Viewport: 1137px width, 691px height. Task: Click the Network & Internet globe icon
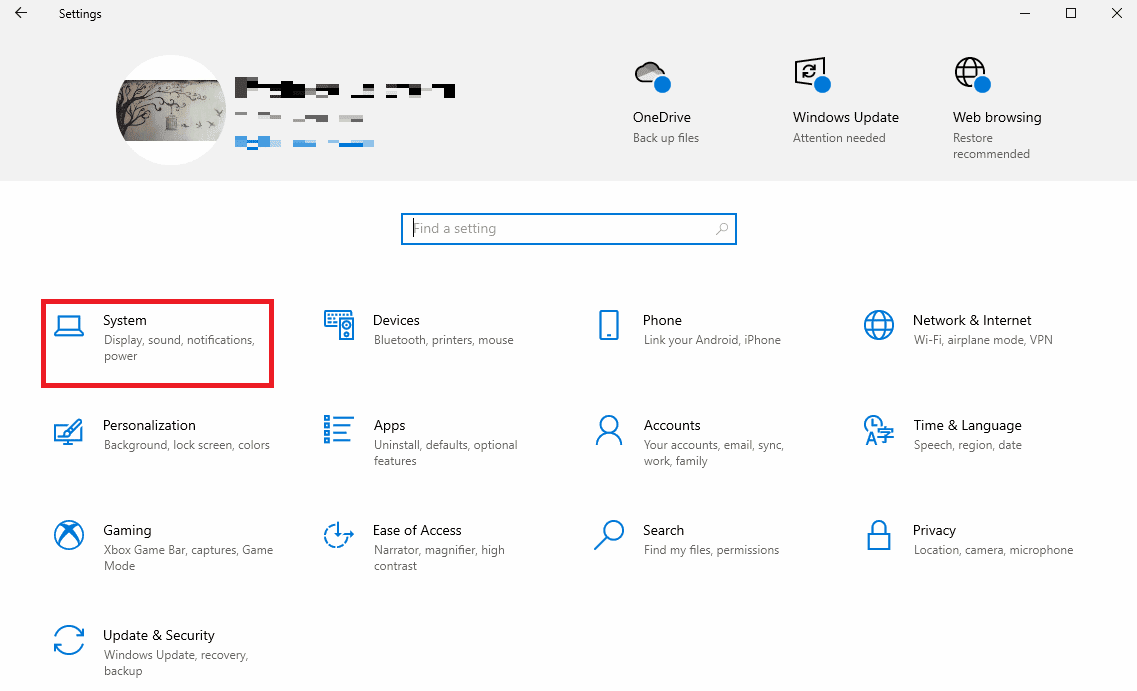click(x=879, y=325)
